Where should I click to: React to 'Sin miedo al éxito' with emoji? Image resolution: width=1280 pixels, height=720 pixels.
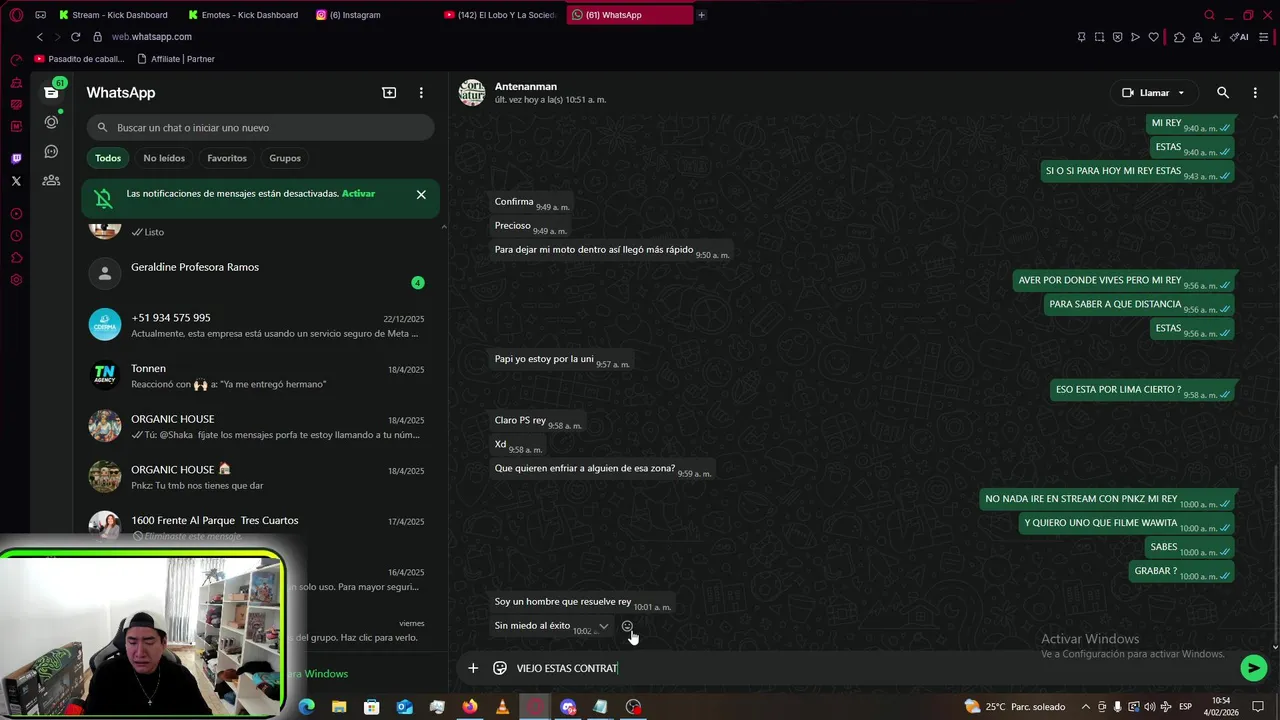(627, 626)
